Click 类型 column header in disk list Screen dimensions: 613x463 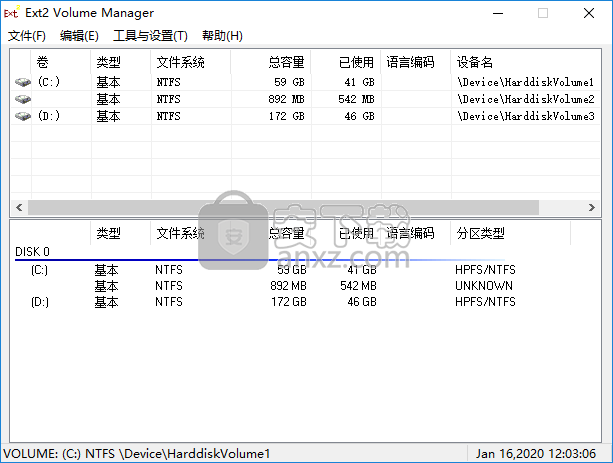pyautogui.click(x=120, y=233)
